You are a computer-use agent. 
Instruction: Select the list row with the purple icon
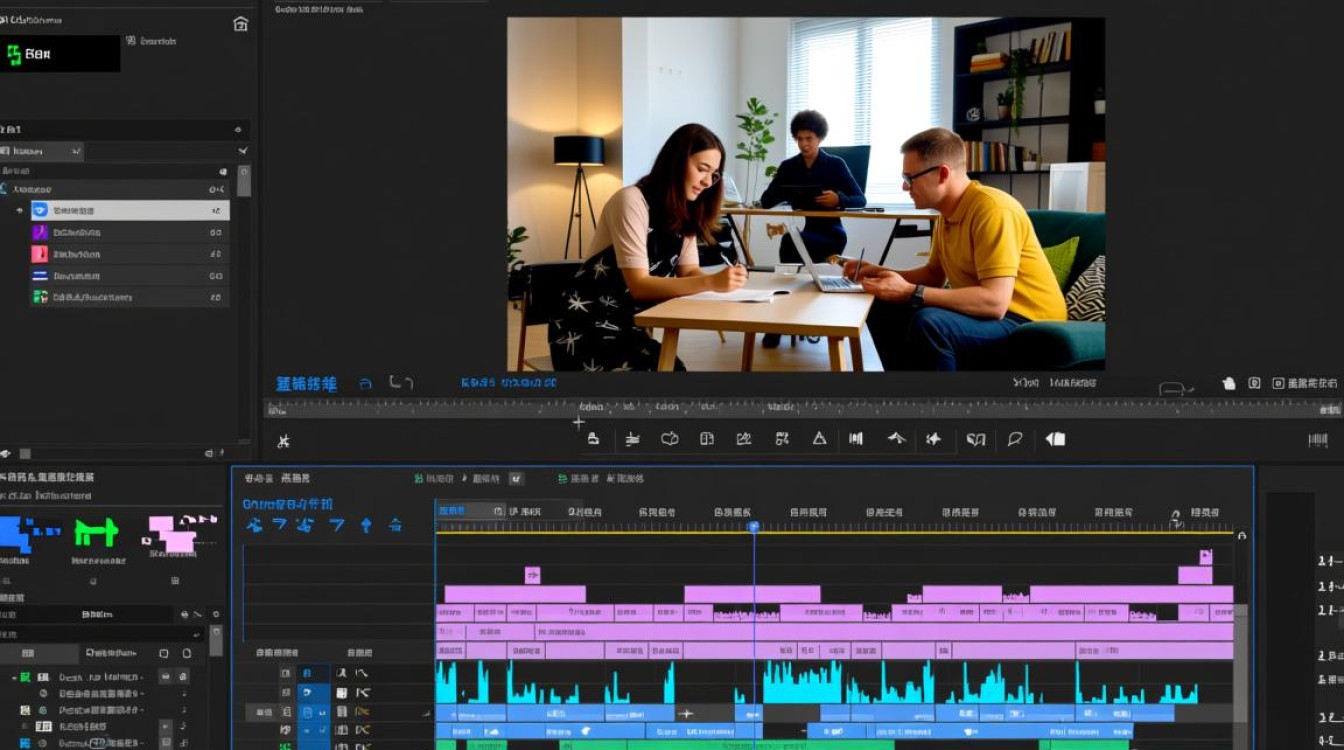click(x=129, y=232)
